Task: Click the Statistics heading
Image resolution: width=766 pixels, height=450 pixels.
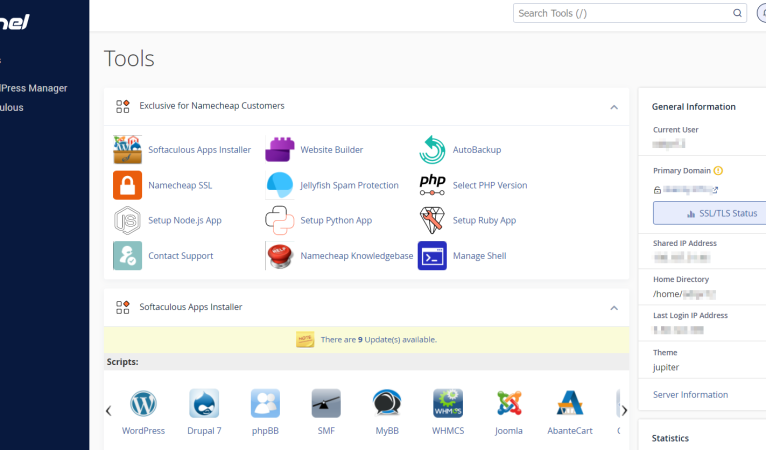Action: tap(670, 438)
